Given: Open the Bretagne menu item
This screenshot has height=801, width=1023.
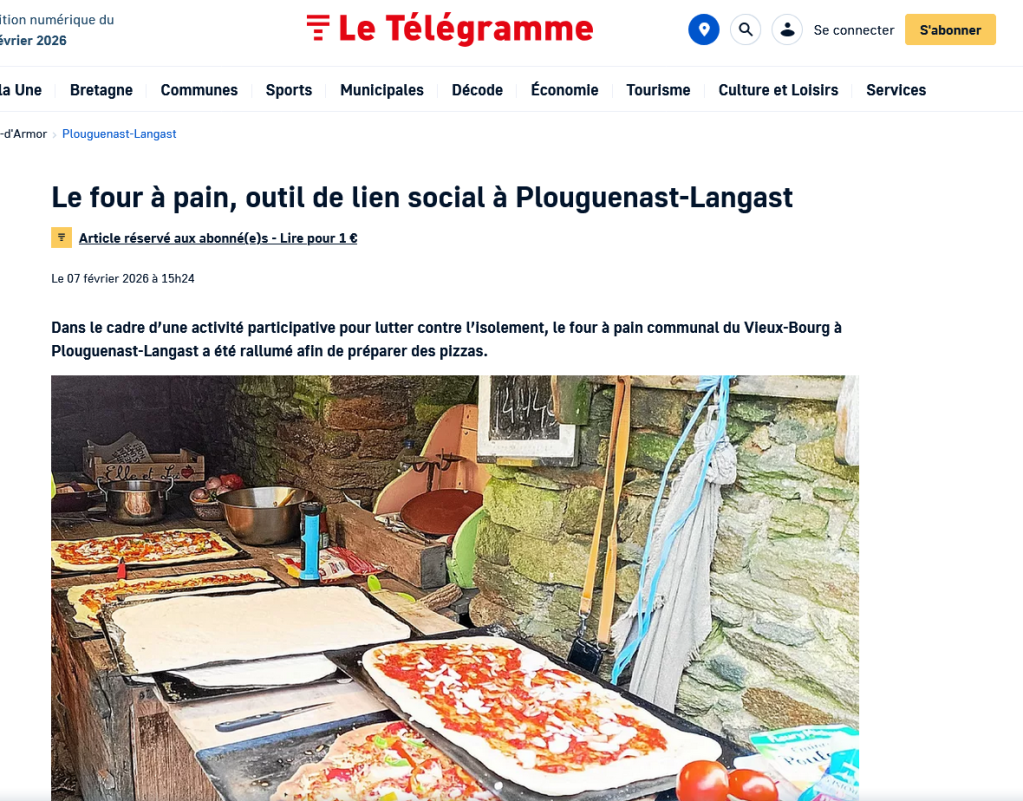Looking at the screenshot, I should 101,90.
